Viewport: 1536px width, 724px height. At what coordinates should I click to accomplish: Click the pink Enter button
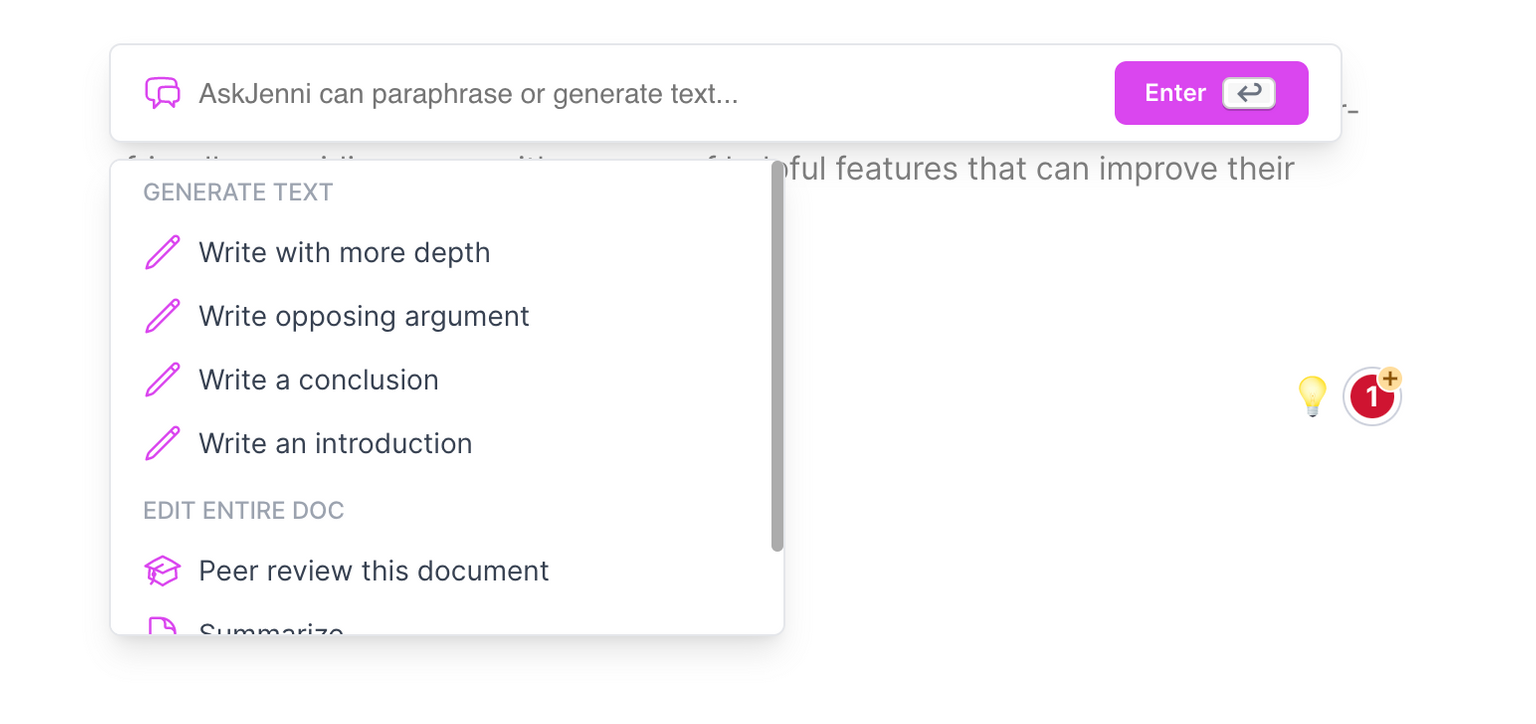pos(1211,93)
